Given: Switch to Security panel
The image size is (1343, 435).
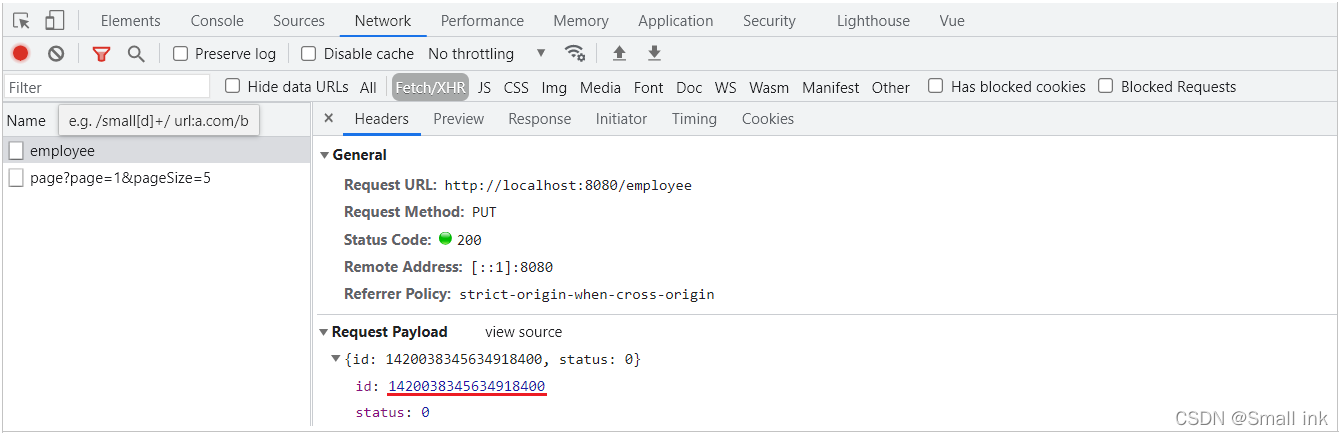Looking at the screenshot, I should point(770,20).
